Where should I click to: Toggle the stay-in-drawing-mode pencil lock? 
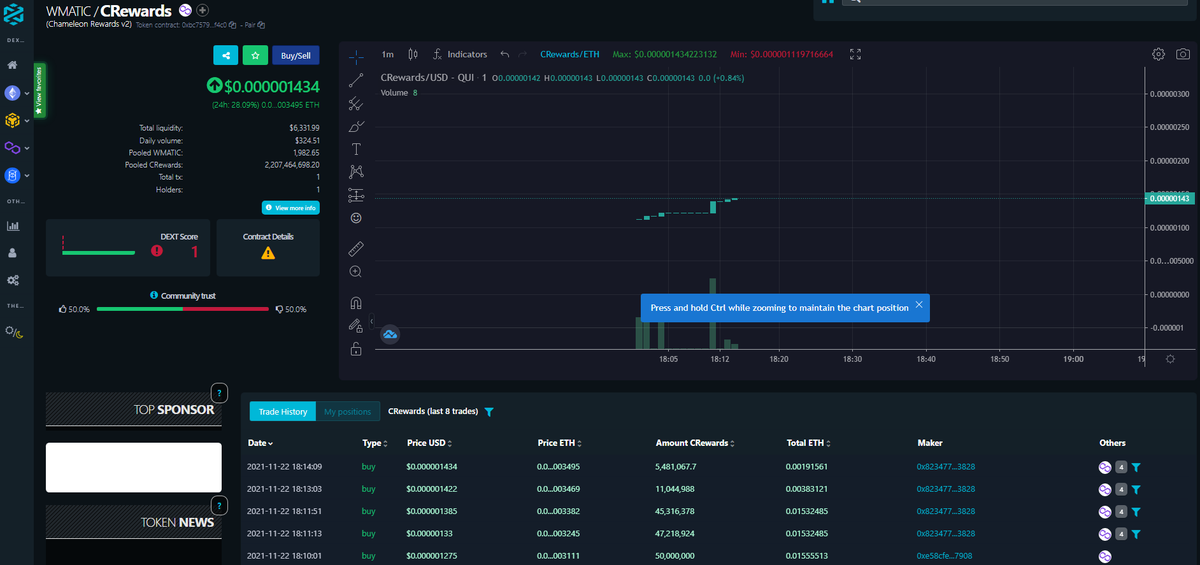[356, 326]
